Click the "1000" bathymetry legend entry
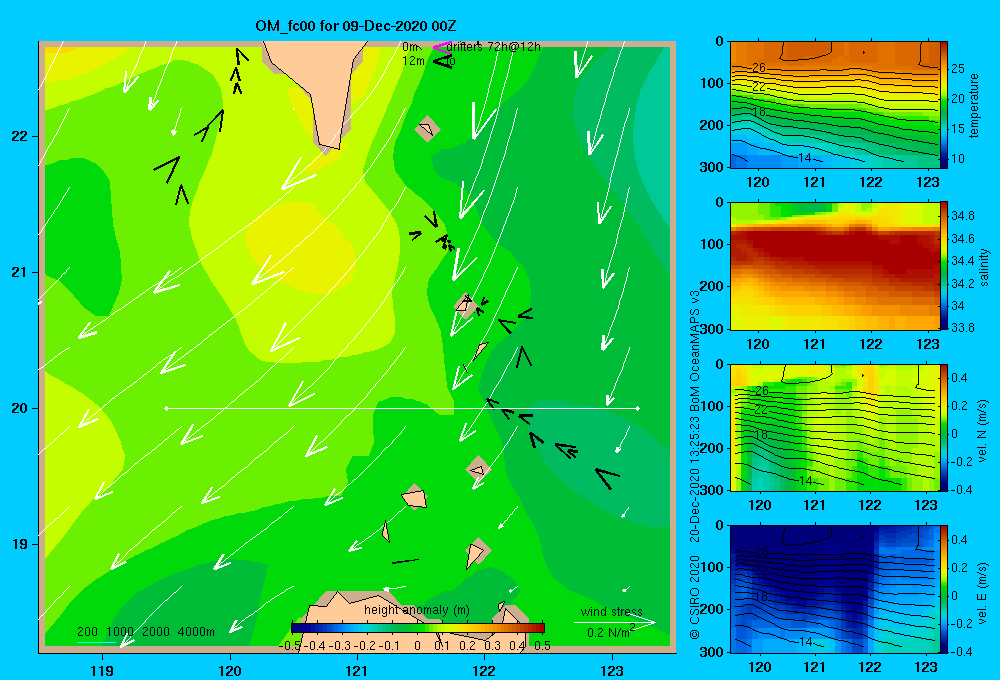The height and width of the screenshot is (680, 1000). [120, 632]
